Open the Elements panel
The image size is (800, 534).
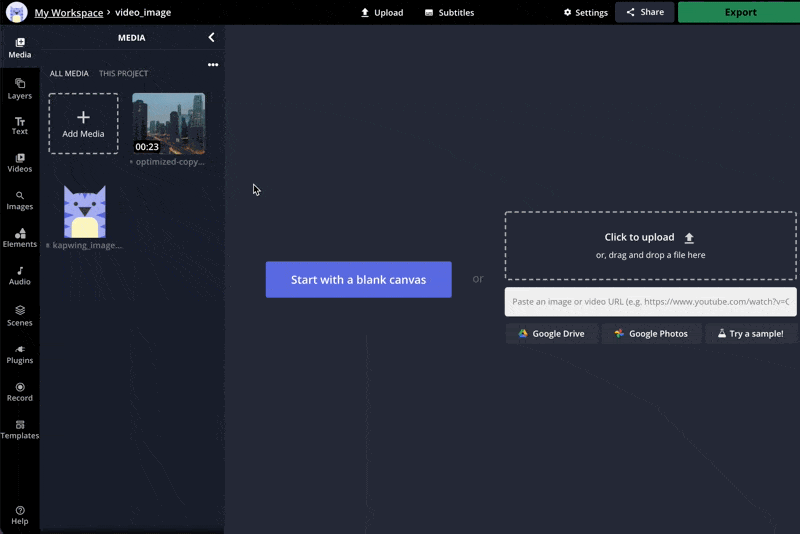coord(19,237)
